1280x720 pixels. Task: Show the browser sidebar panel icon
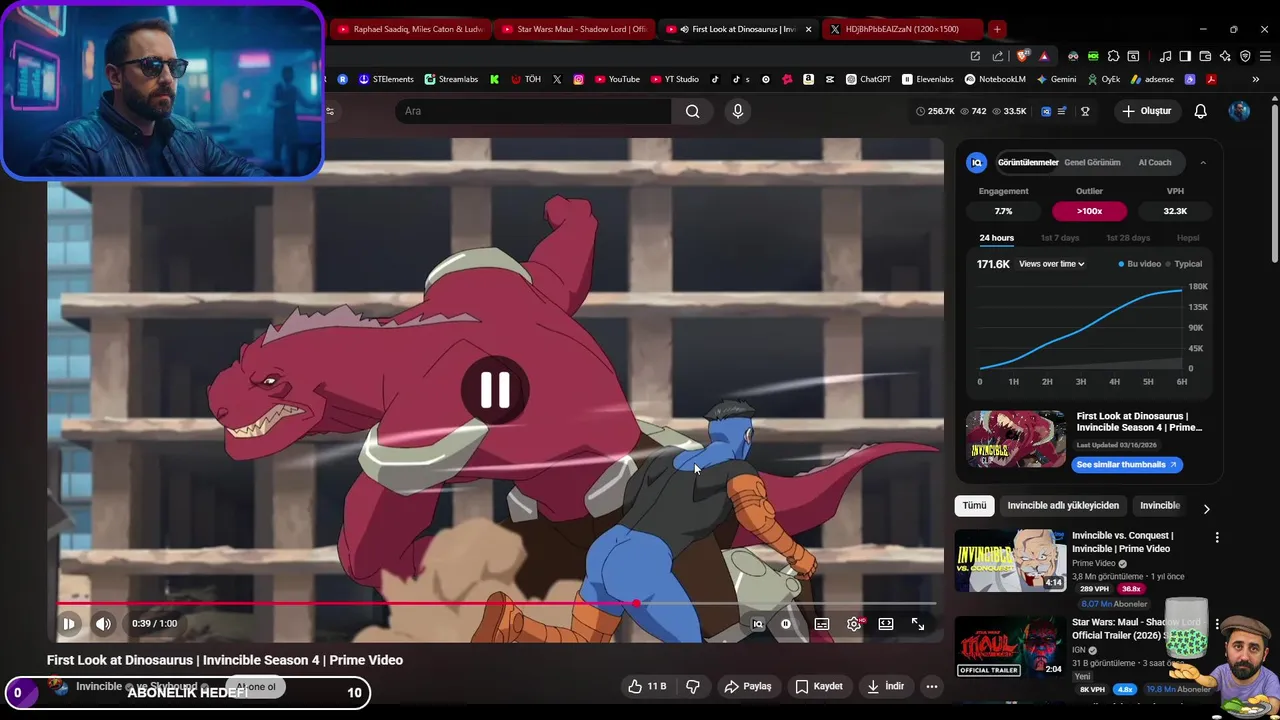(1185, 56)
